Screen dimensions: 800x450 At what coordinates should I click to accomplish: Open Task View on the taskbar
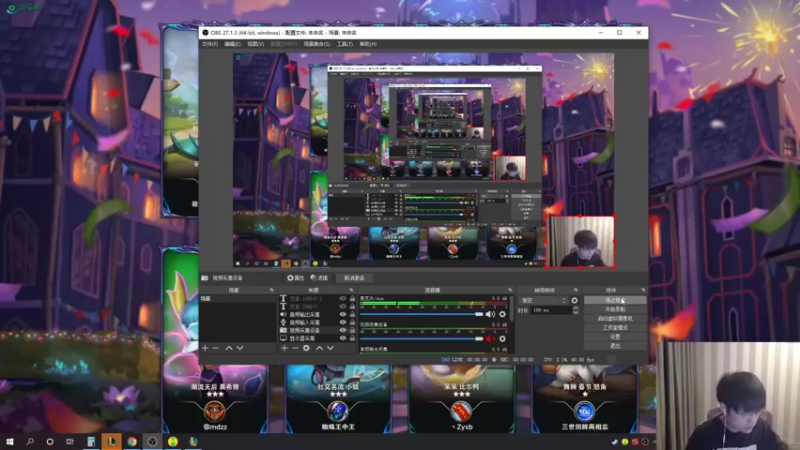click(70, 441)
